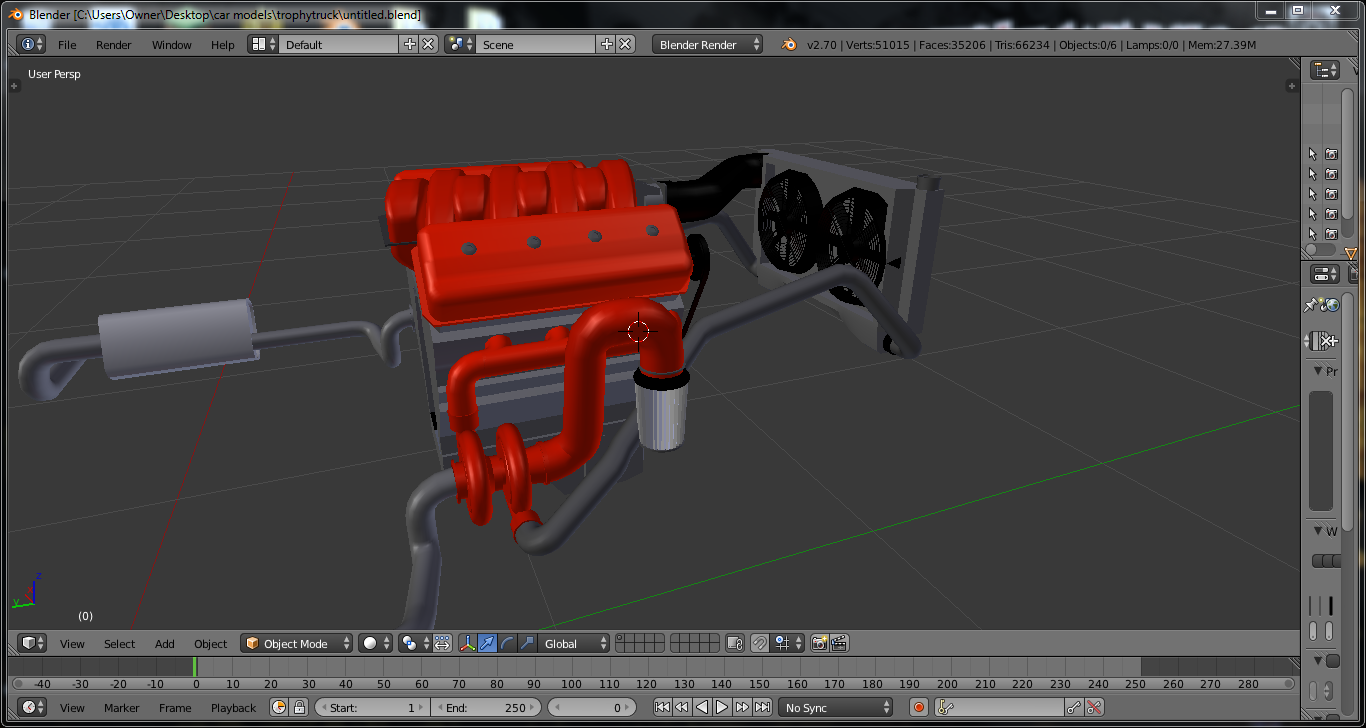Image resolution: width=1366 pixels, height=728 pixels.
Task: Click the OpenGL render animation clapper icon
Action: [839, 643]
